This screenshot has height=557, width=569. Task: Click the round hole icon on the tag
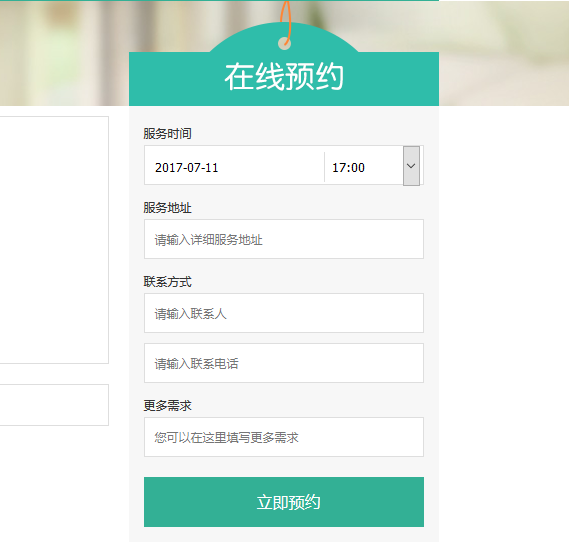pyautogui.click(x=284, y=44)
